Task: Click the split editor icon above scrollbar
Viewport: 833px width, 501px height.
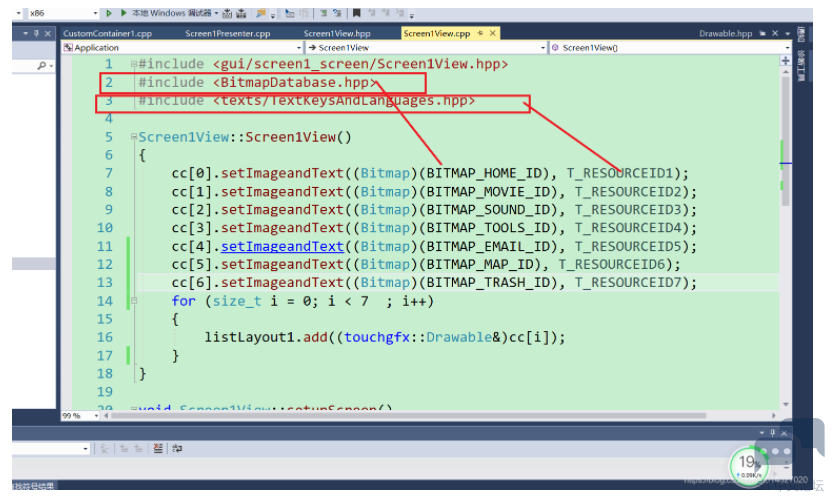Action: pyautogui.click(x=785, y=61)
